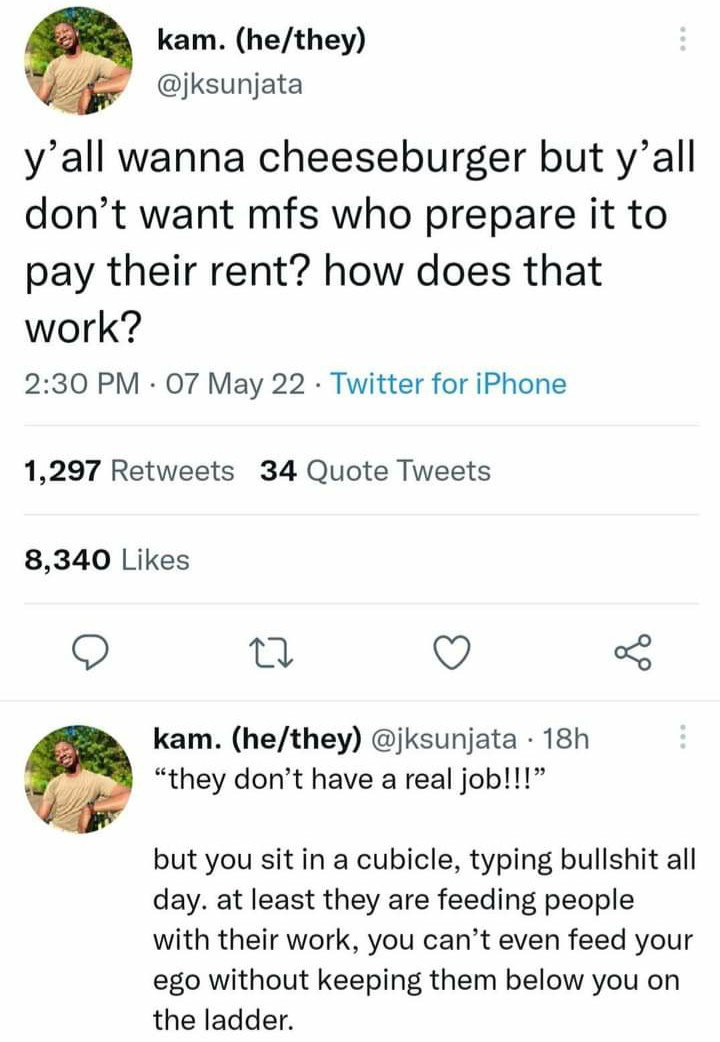Click the Twitter for iPhone link
720x1042 pixels.
[449, 384]
